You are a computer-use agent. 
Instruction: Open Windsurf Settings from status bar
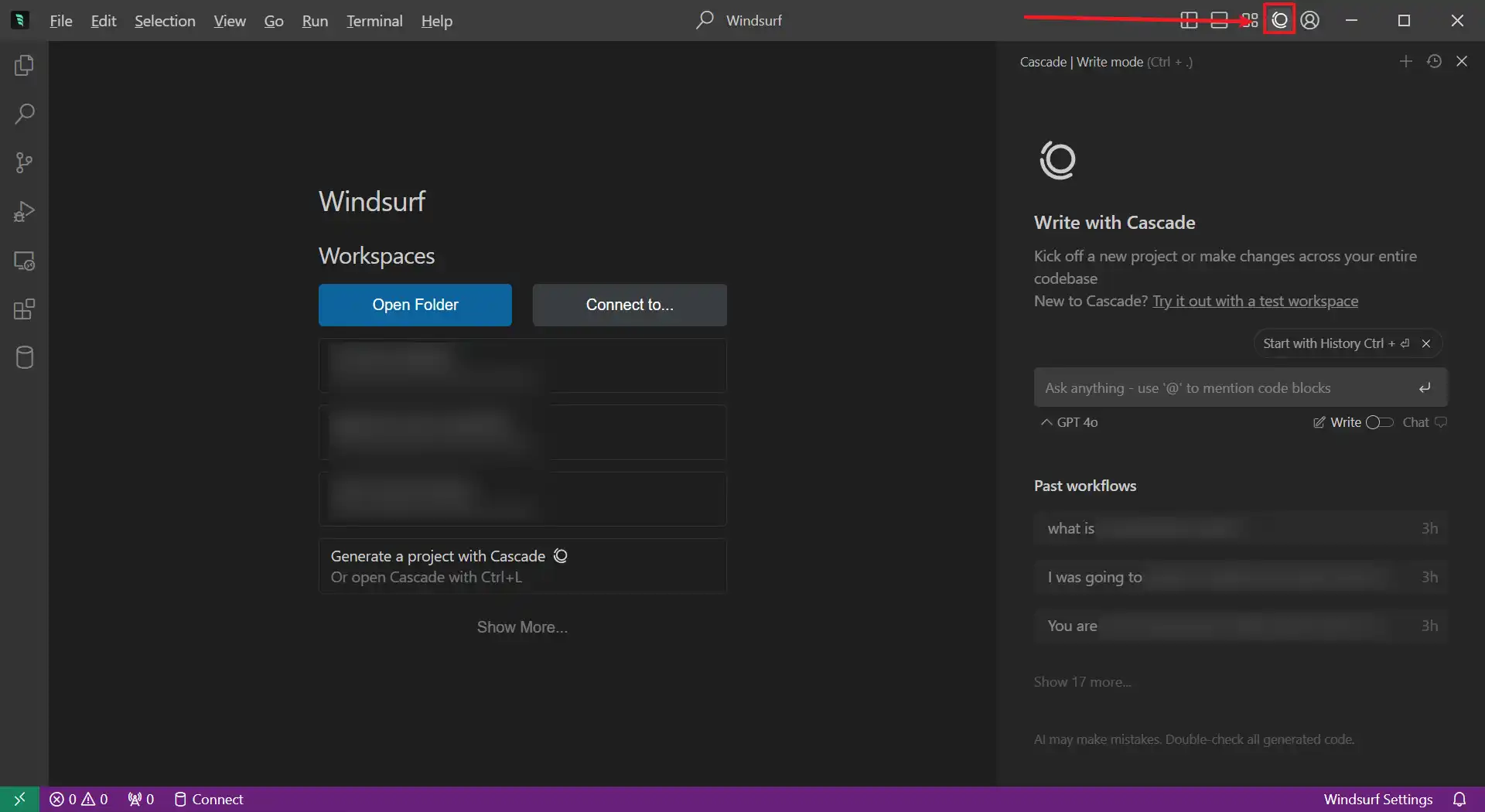pos(1378,799)
